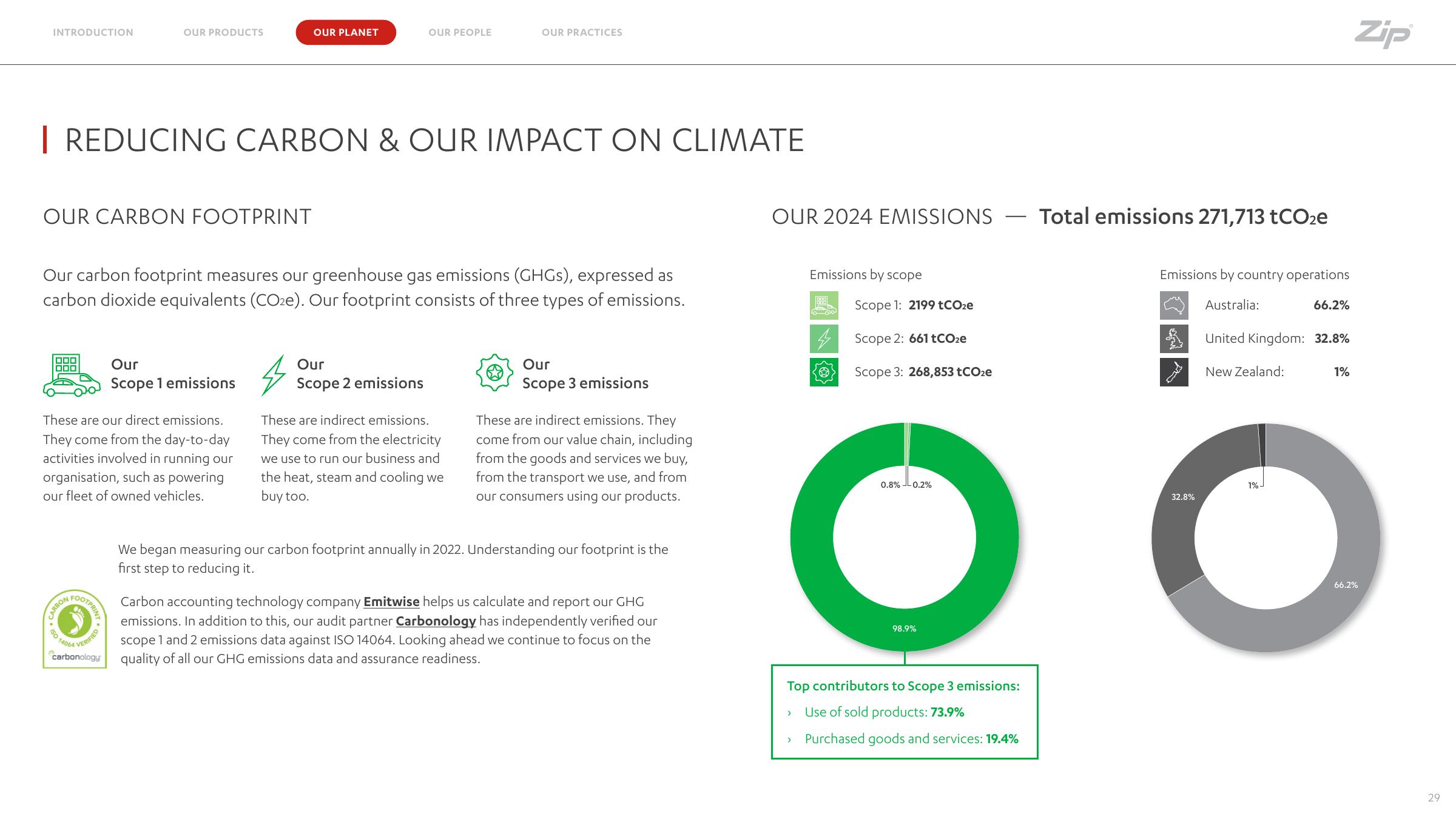Click 'Scope 3: 268,853 tCO2e' text
The height and width of the screenshot is (819, 1456).
tap(923, 372)
